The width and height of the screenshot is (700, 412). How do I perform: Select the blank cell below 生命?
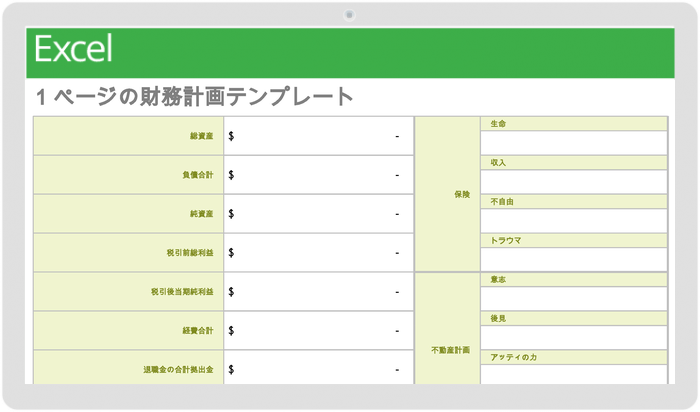[x=574, y=143]
